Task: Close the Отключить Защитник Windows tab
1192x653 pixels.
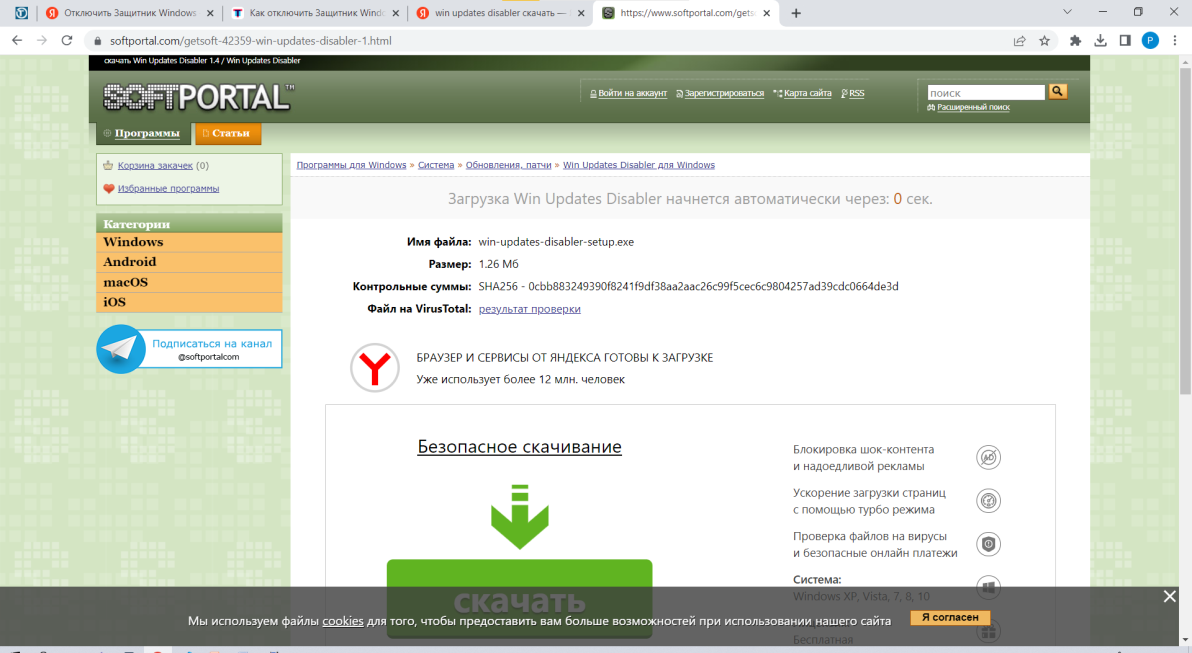Action: point(210,13)
